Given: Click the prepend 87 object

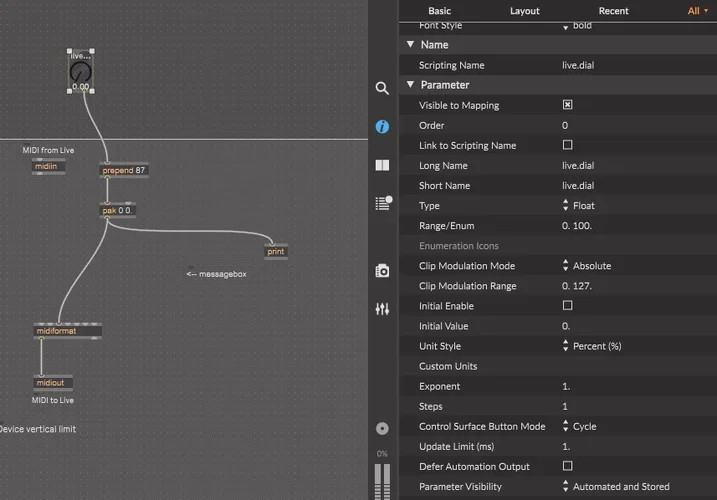Looking at the screenshot, I should 125,171.
